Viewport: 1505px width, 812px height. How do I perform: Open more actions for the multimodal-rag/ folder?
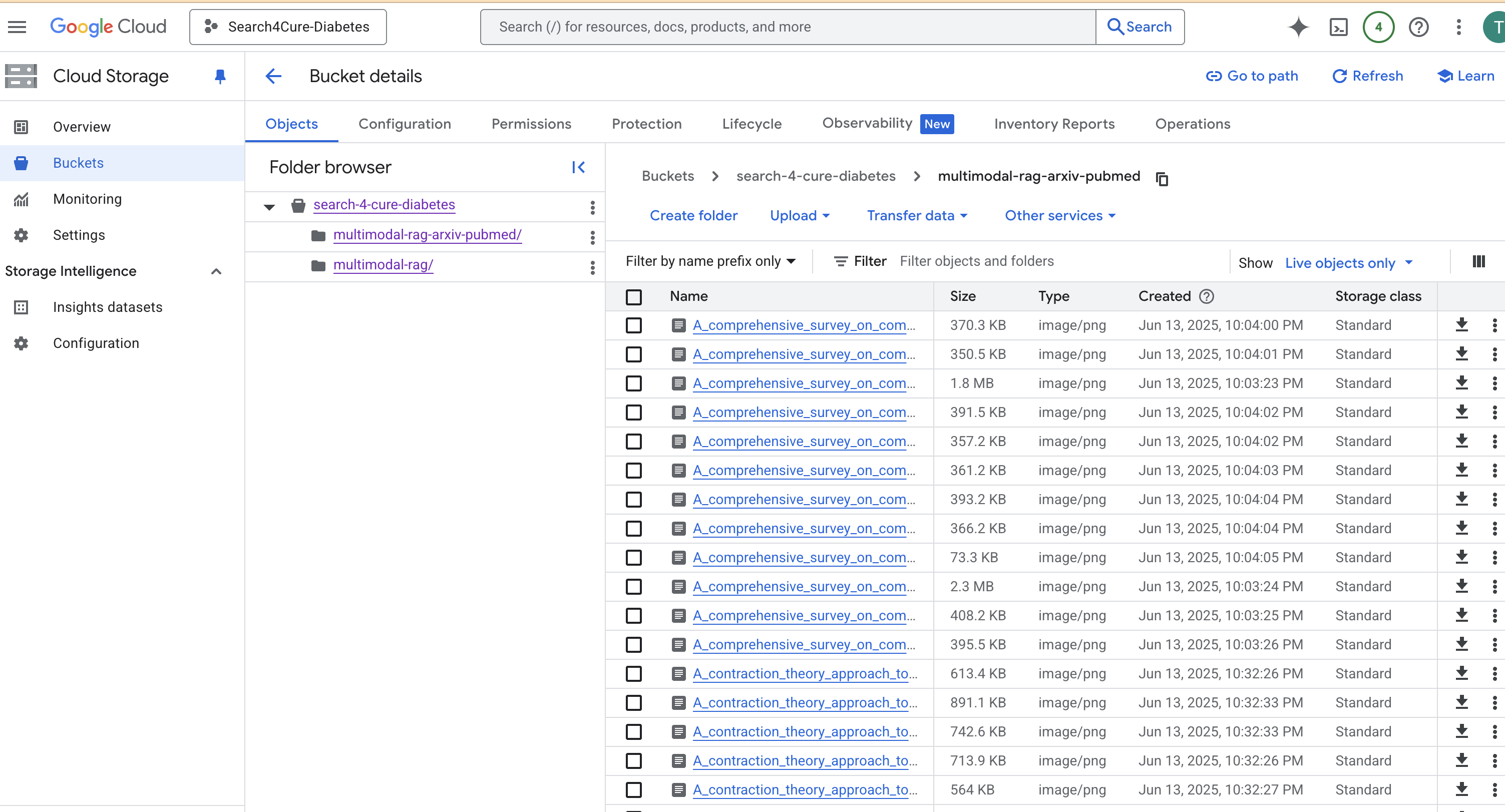tap(592, 266)
